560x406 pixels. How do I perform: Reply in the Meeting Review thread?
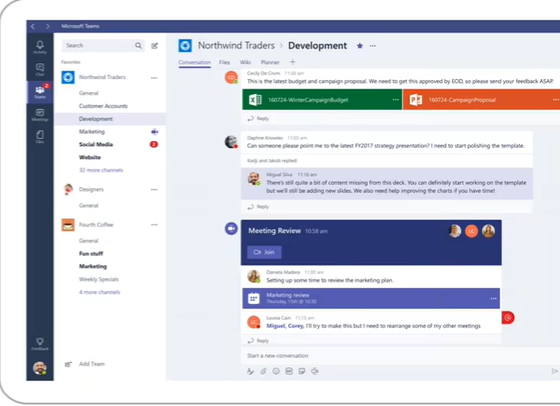tap(258, 341)
